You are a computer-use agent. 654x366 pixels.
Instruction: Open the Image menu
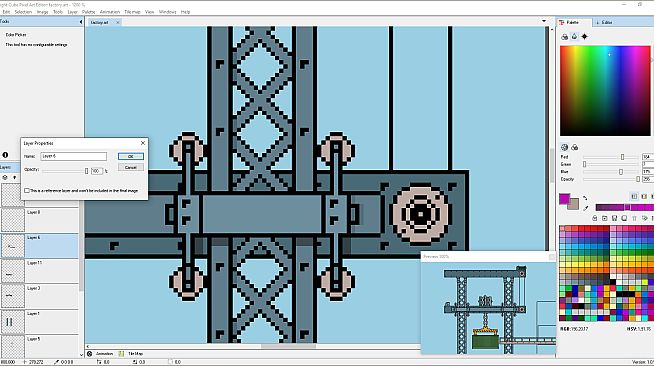43,12
